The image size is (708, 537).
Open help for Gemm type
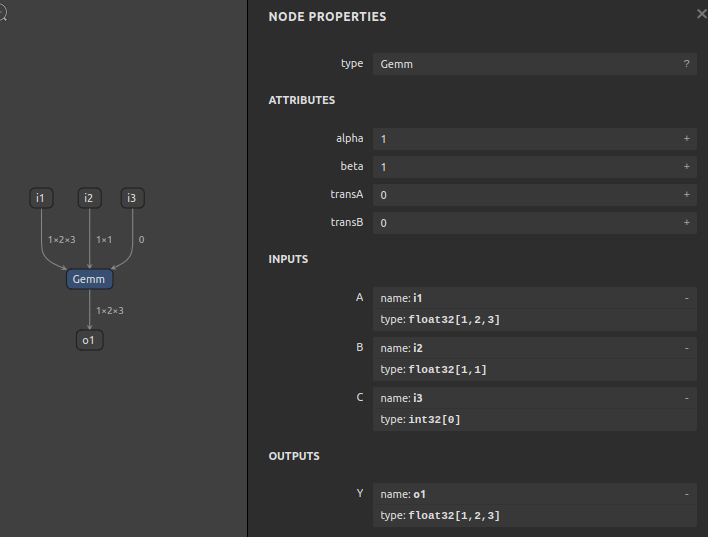[x=686, y=64]
